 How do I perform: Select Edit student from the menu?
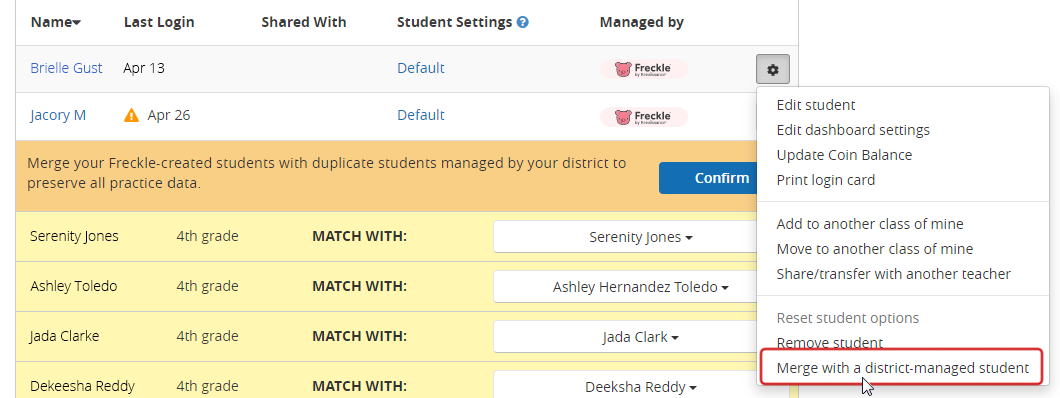pos(816,105)
